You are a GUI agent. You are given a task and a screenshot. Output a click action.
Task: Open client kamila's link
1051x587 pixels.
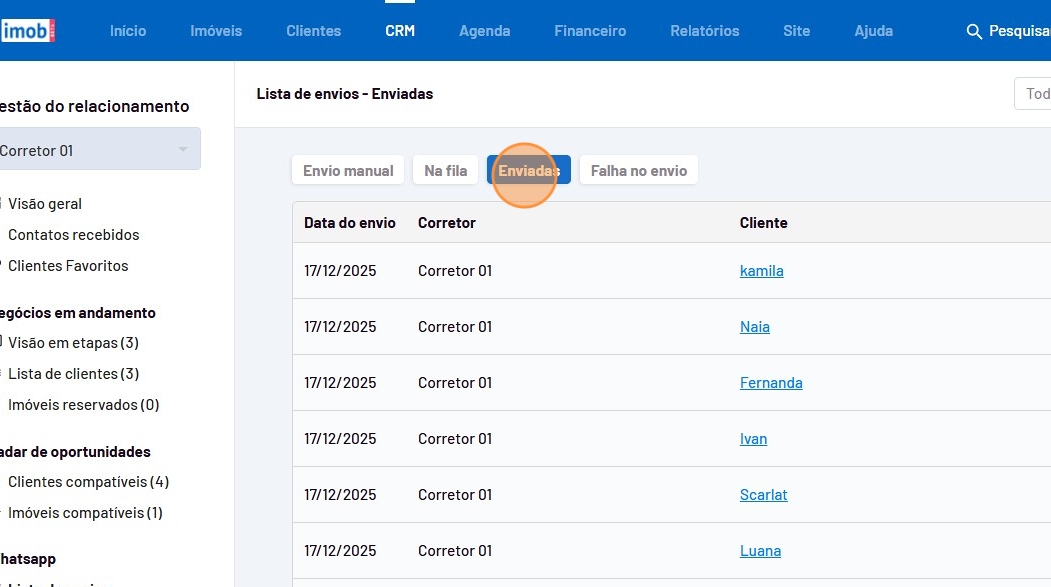click(761, 271)
